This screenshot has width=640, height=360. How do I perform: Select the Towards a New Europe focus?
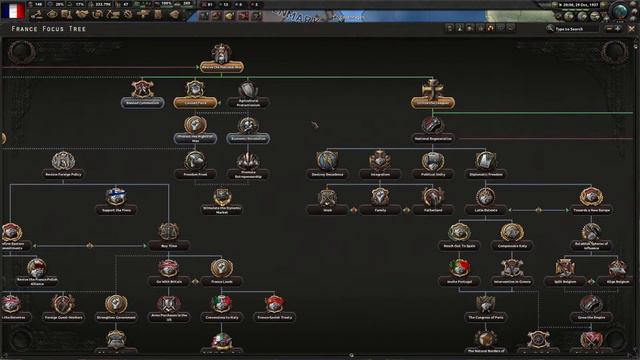click(x=591, y=202)
